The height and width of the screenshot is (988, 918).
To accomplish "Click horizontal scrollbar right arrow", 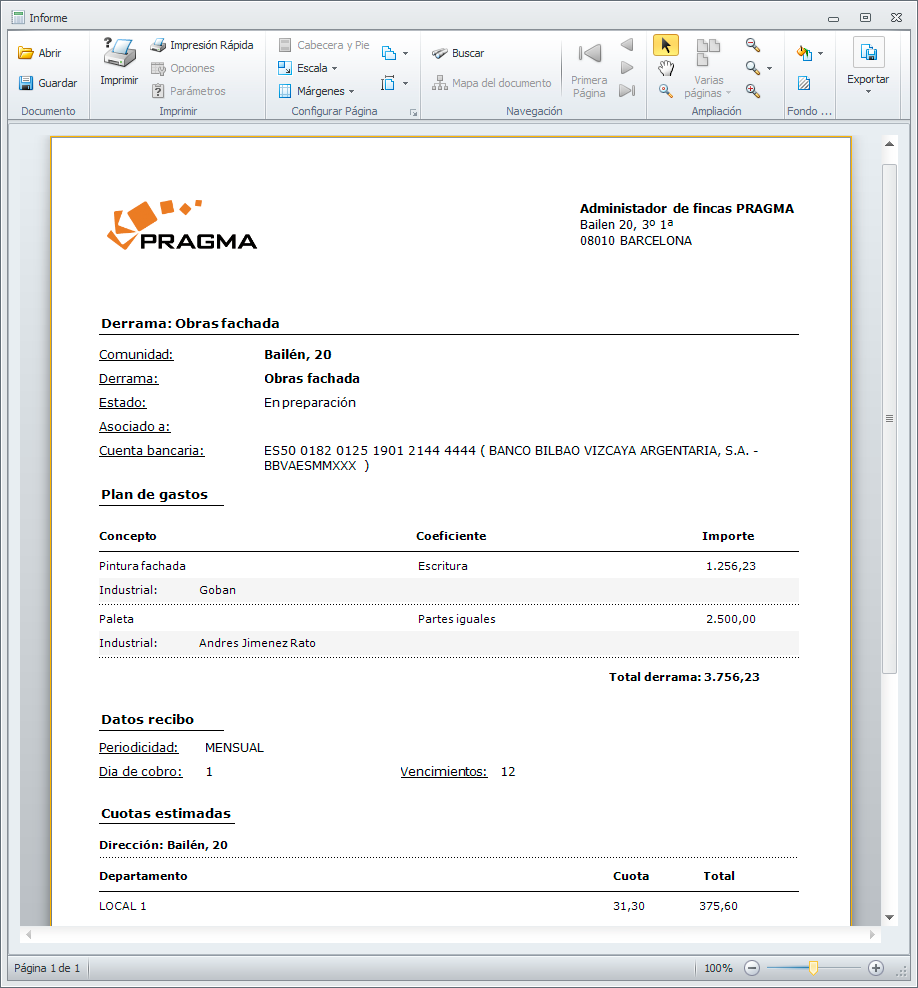I will tap(872, 934).
